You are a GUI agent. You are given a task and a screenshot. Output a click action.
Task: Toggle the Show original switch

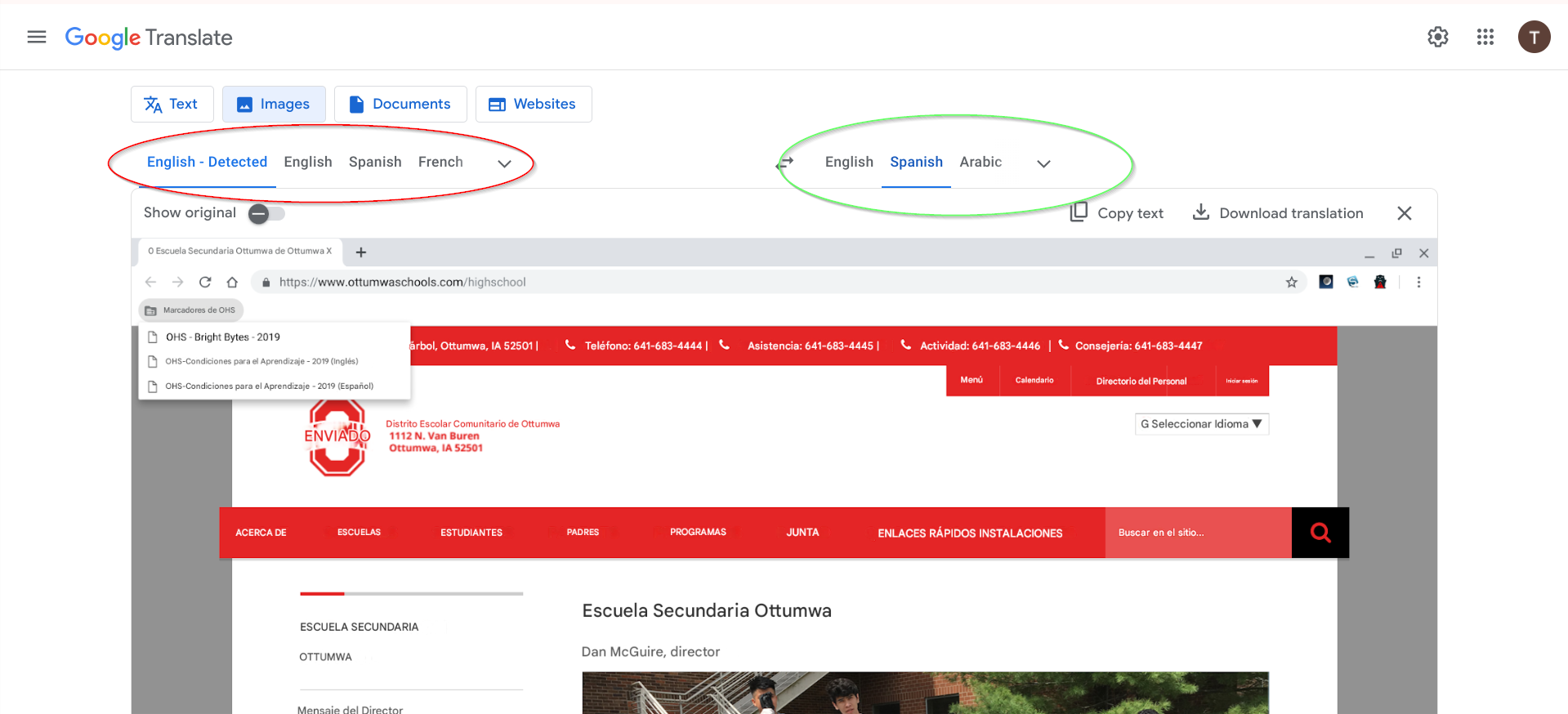pos(267,213)
